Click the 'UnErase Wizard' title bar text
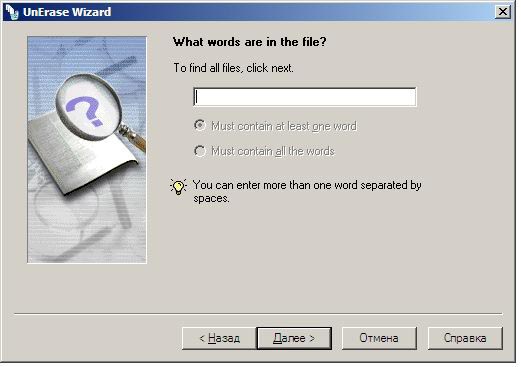Screen dimensions: 521x367 pyautogui.click(x=67, y=12)
